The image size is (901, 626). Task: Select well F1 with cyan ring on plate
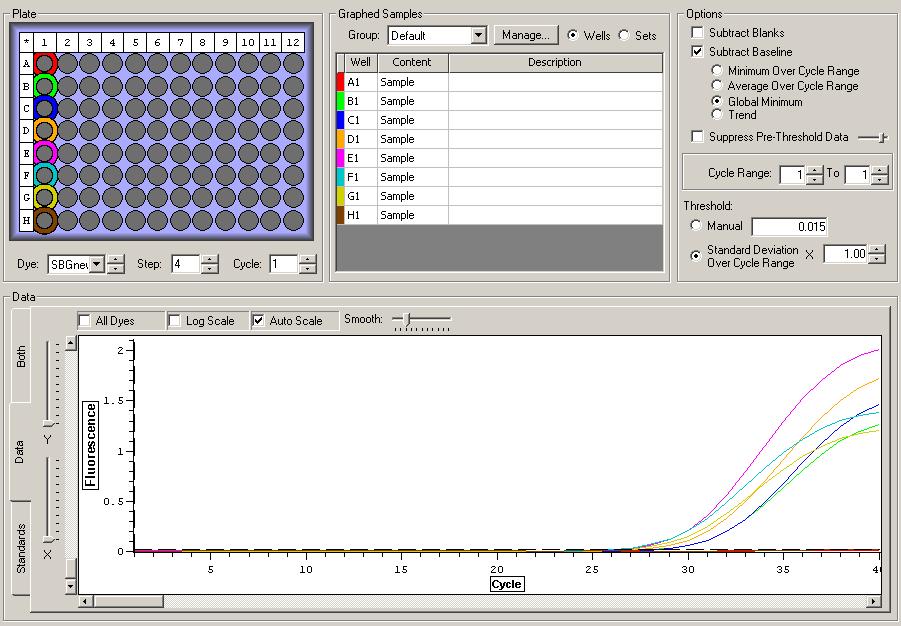click(45, 175)
